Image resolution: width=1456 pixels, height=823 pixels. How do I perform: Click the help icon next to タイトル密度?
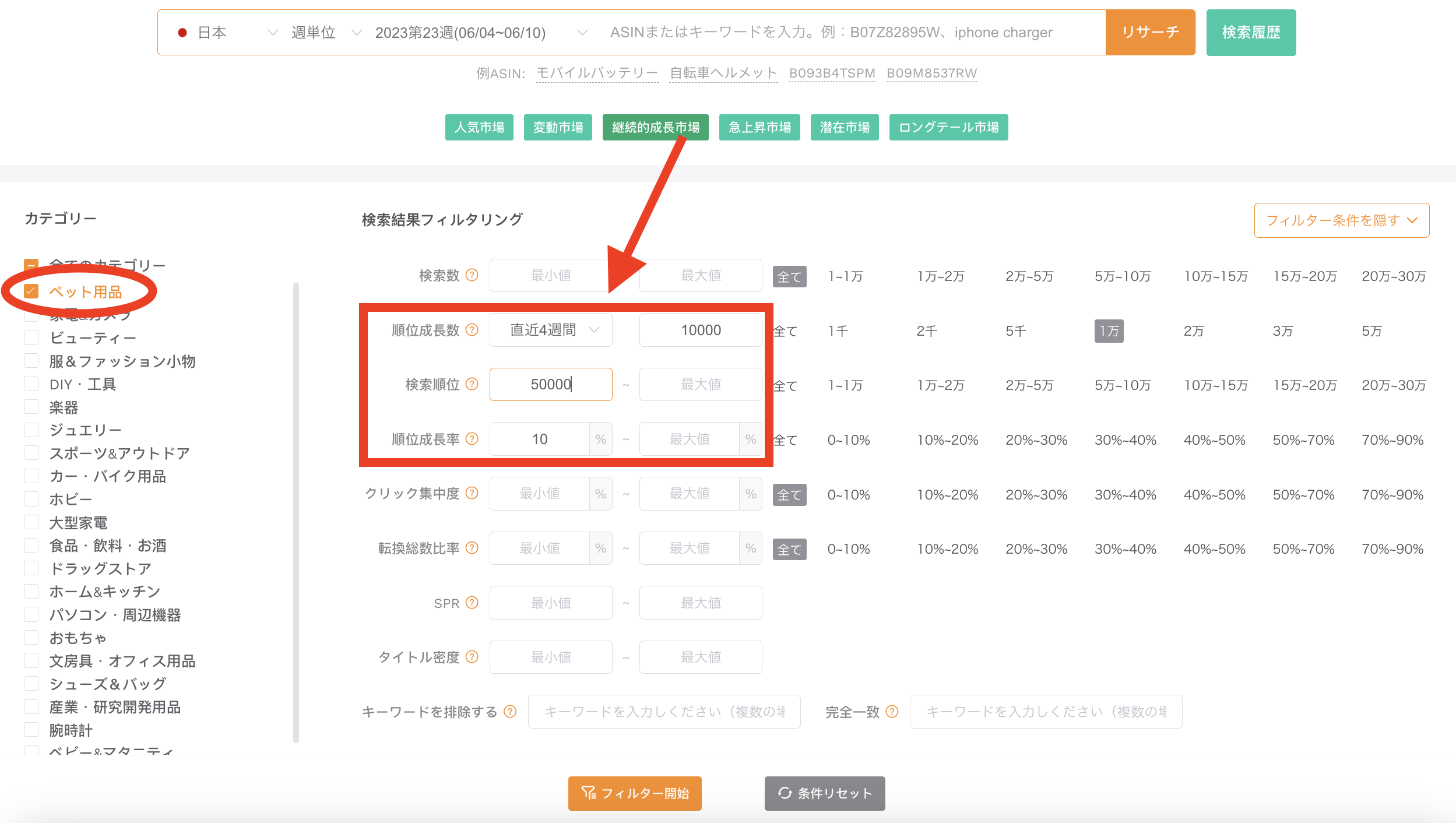(472, 657)
